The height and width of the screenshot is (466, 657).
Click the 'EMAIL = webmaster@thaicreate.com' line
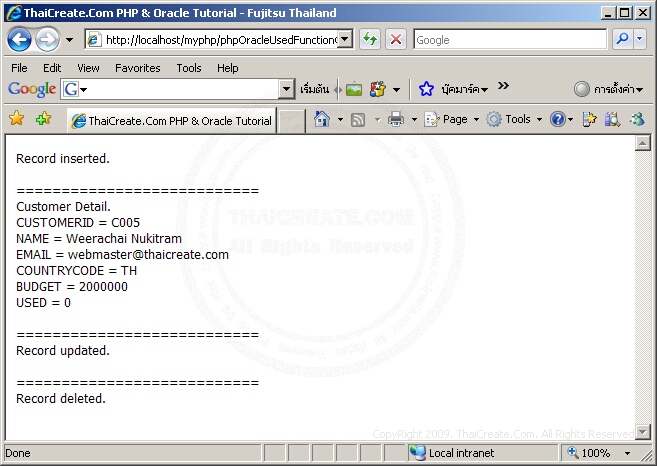pos(122,254)
